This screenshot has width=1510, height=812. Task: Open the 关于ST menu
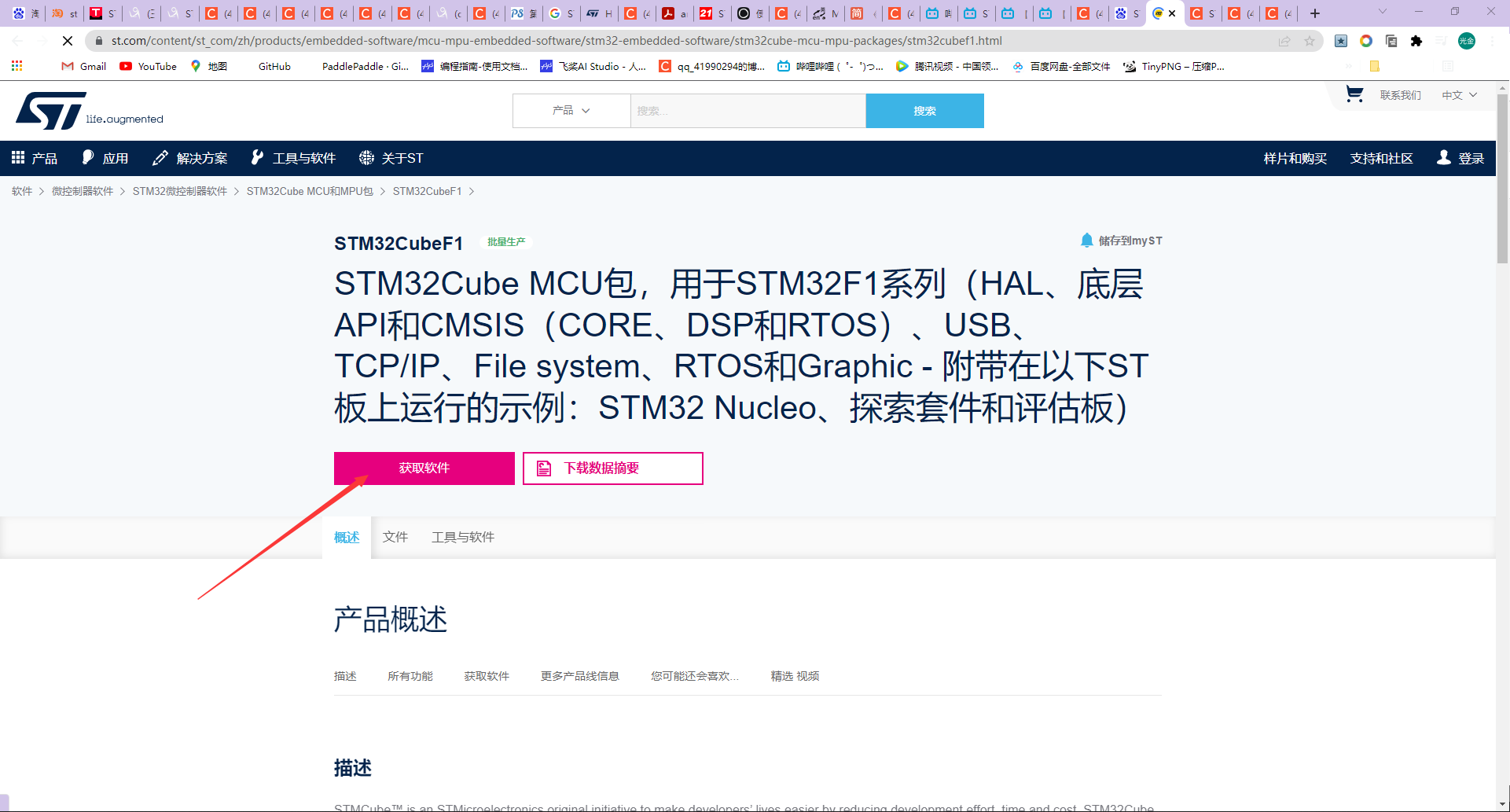coord(391,158)
